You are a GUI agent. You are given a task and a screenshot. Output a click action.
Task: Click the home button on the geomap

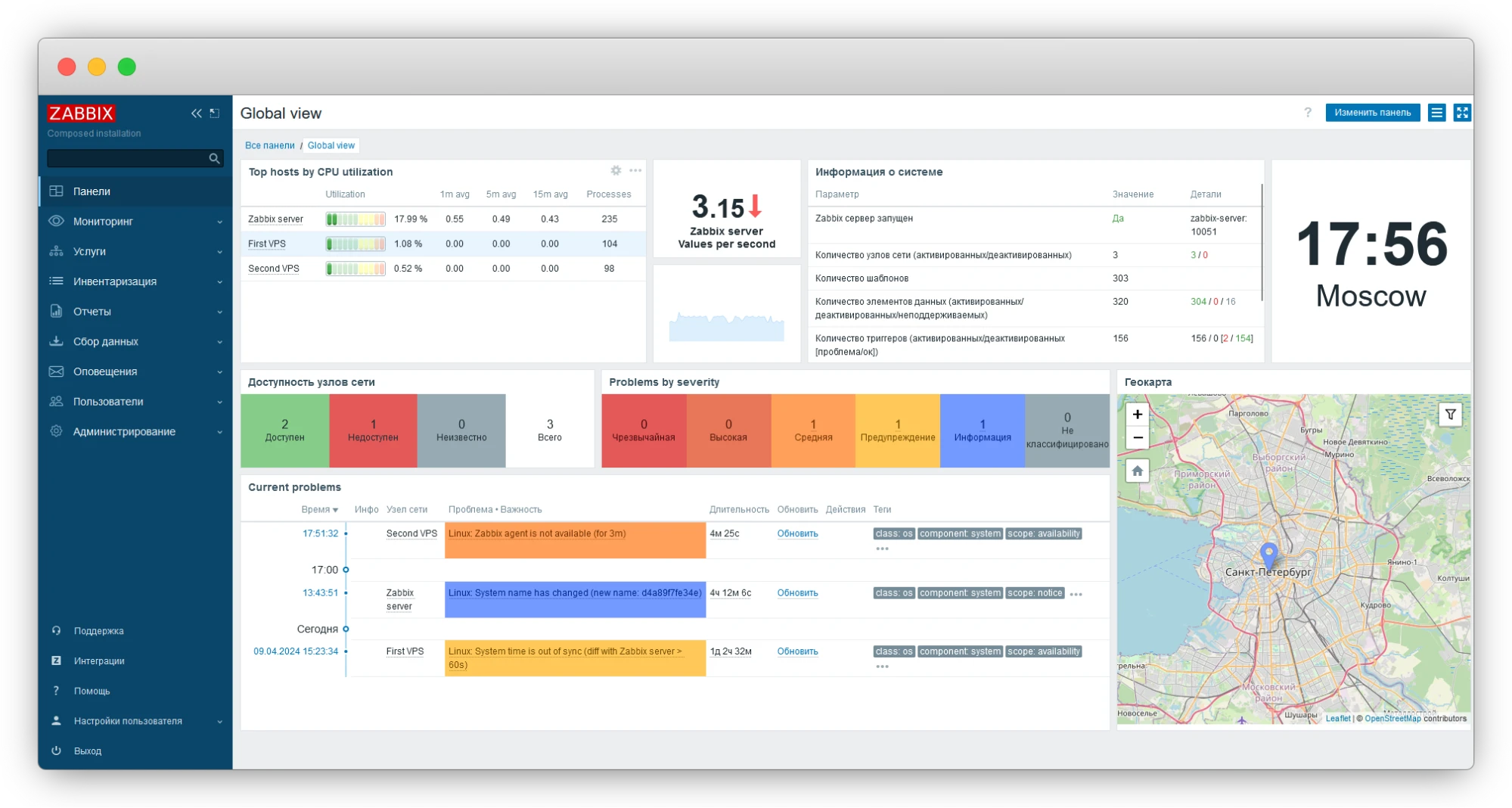tap(1136, 471)
